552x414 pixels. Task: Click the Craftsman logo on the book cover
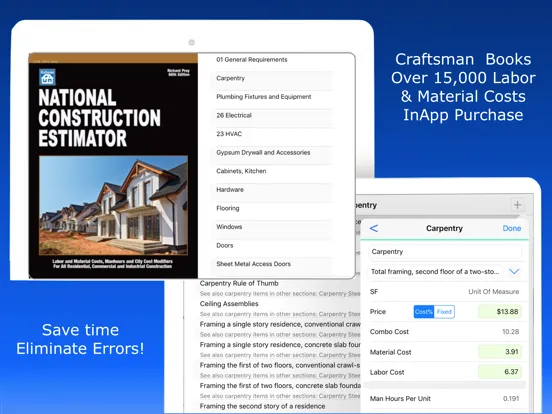click(47, 77)
